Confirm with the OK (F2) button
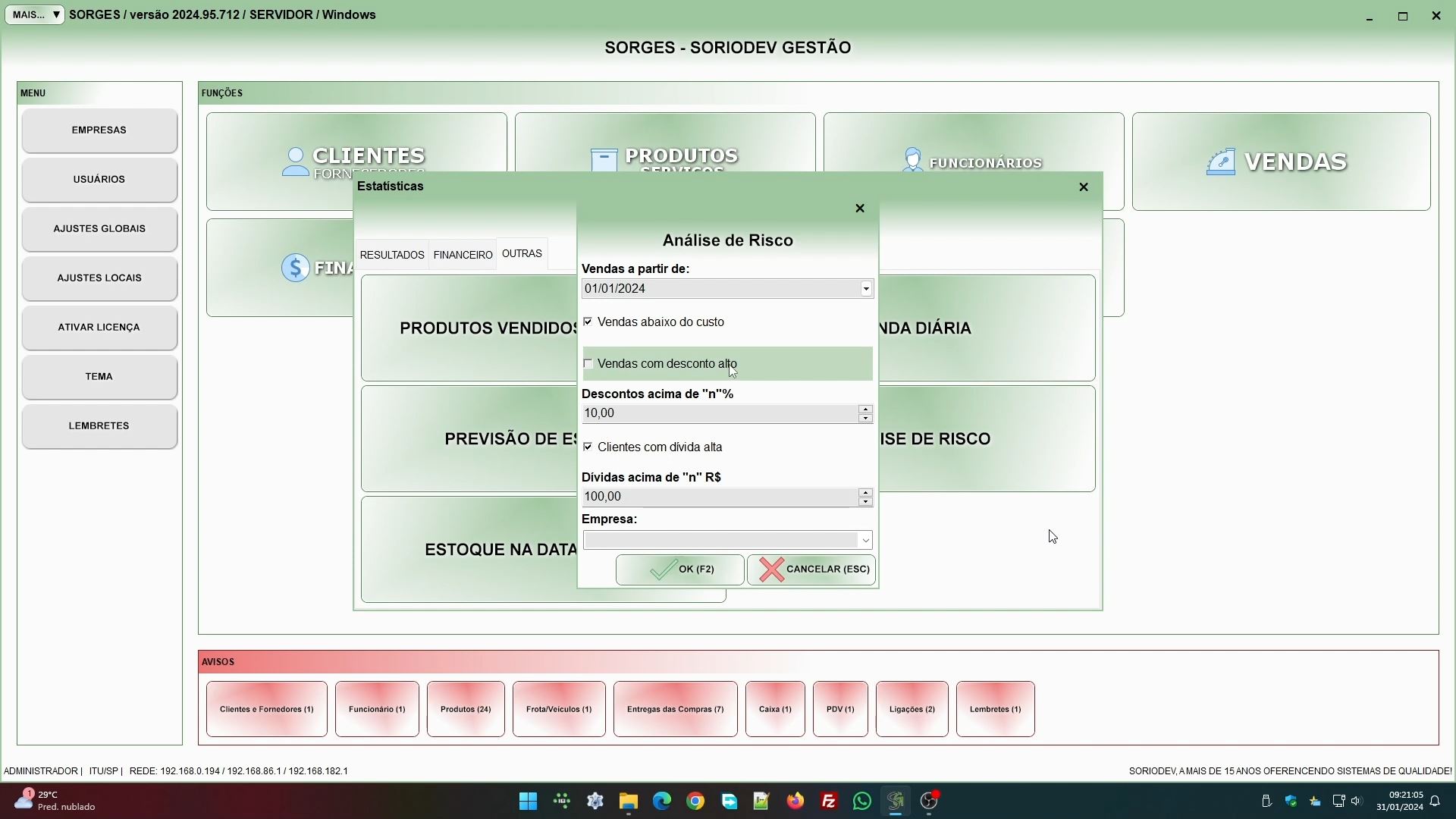Viewport: 1456px width, 819px height. pos(679,570)
